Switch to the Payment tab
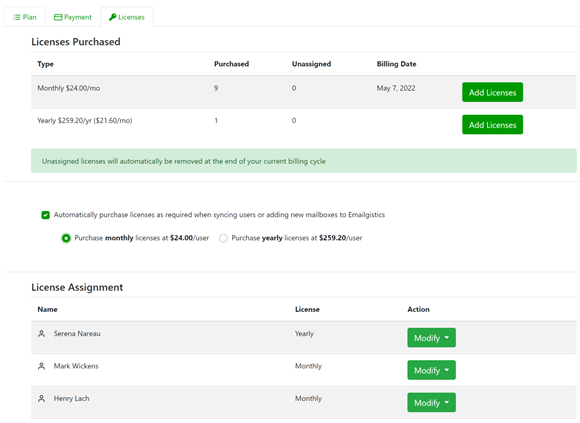This screenshot has height=423, width=580. [x=73, y=17]
